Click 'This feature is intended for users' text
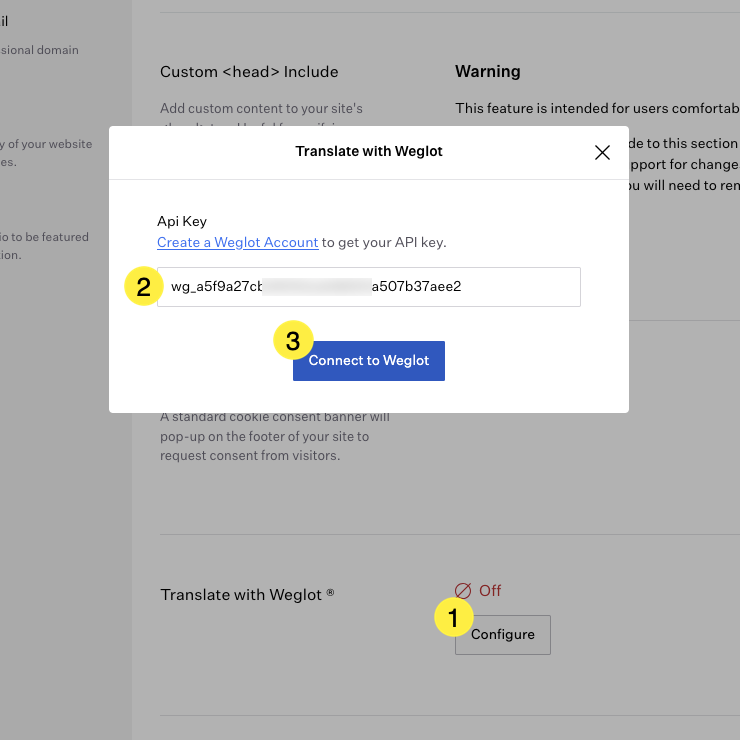 coord(561,109)
